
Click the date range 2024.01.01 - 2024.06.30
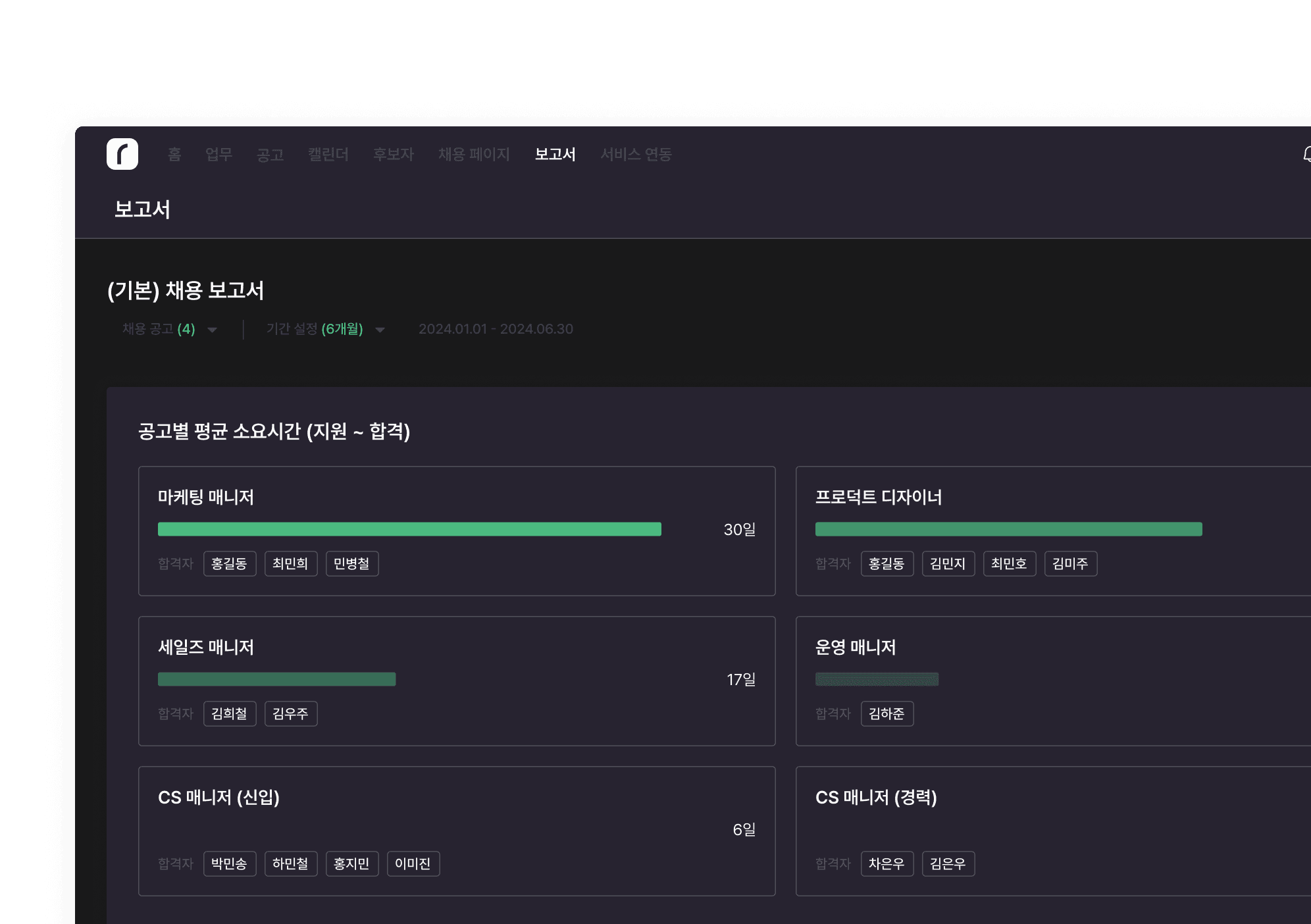coord(496,329)
